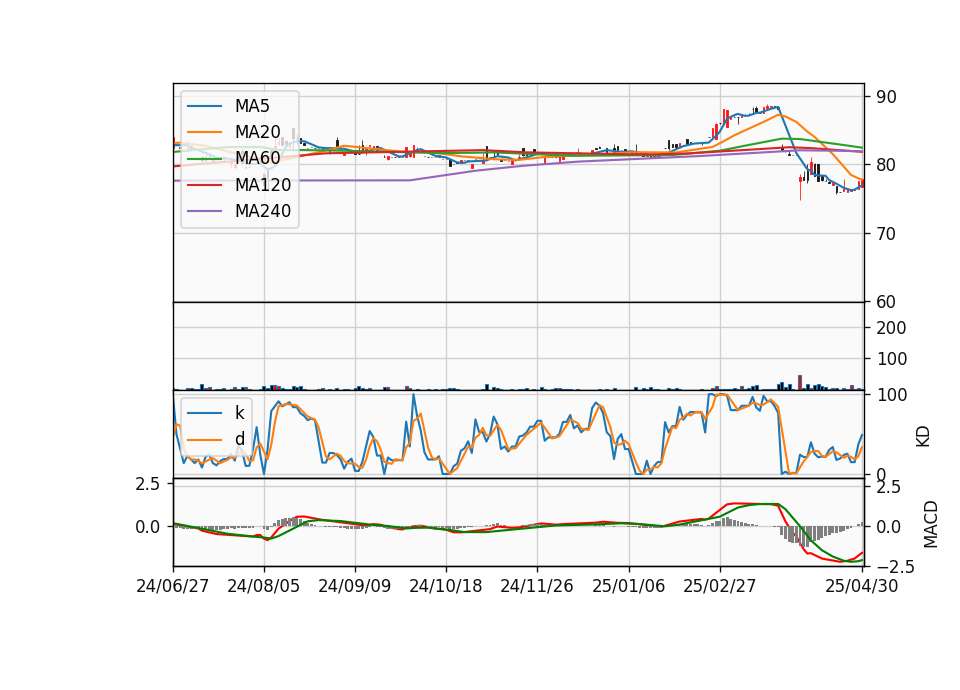Click the purple MA240 legend line sample

[204, 211]
